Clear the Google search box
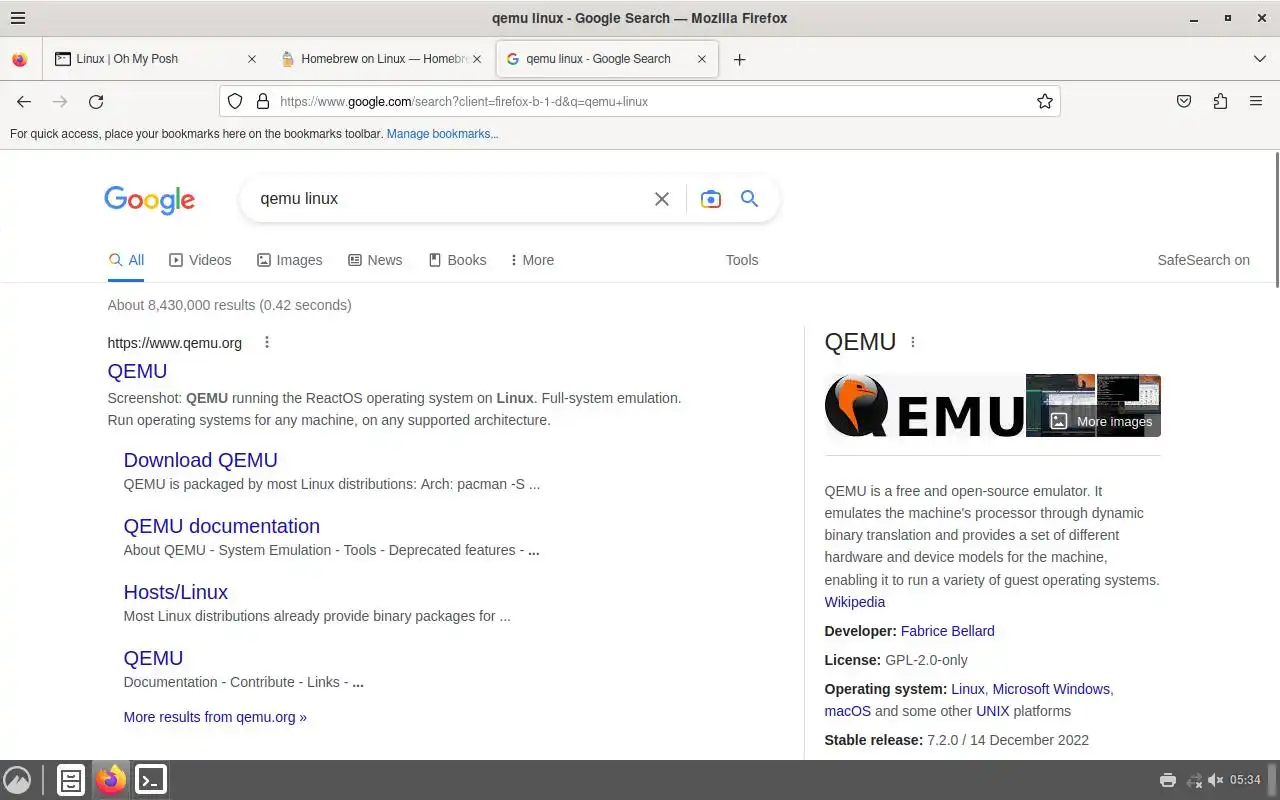The width and height of the screenshot is (1280, 800). (662, 199)
